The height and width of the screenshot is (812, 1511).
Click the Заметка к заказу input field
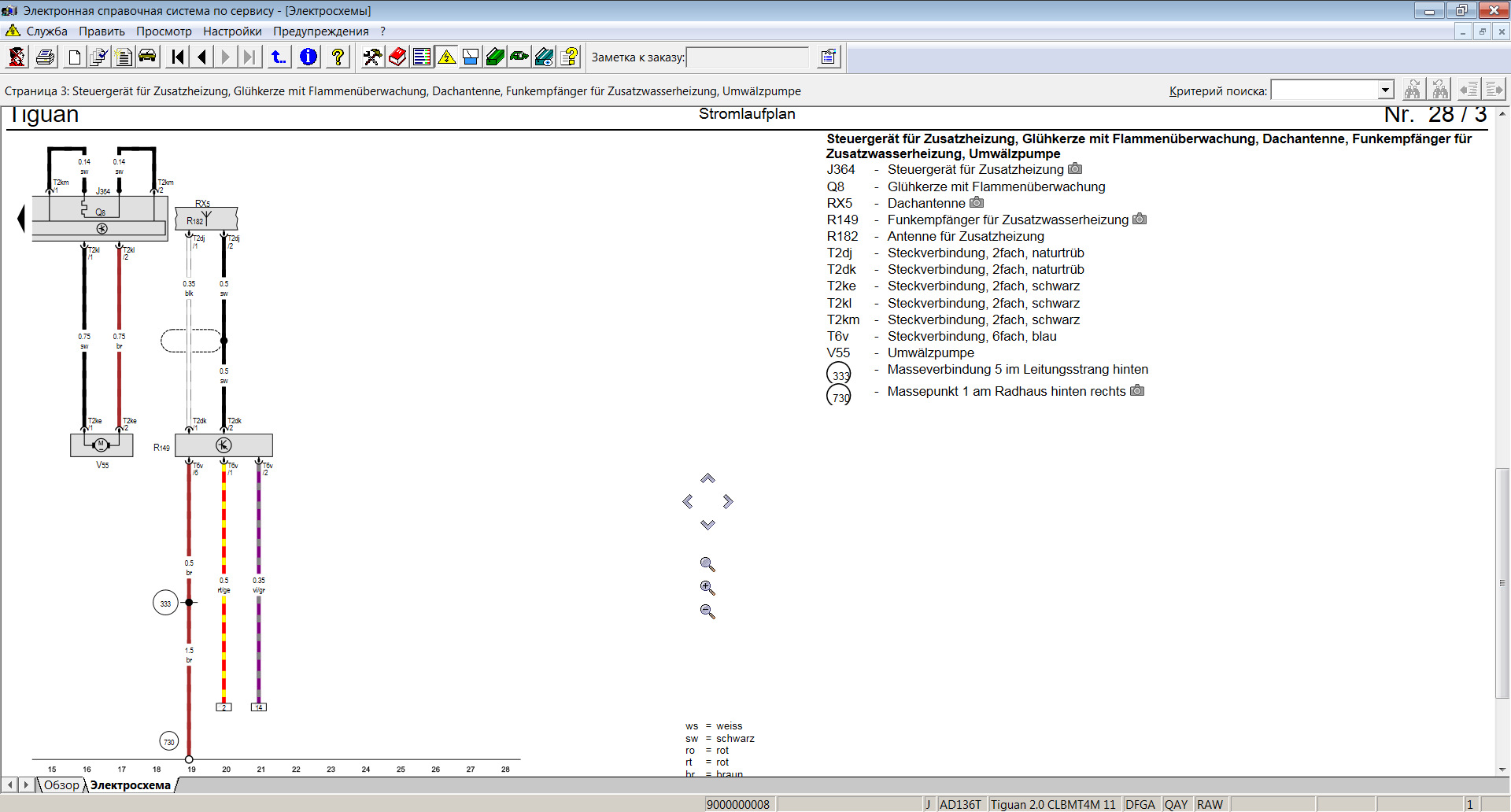(x=748, y=57)
